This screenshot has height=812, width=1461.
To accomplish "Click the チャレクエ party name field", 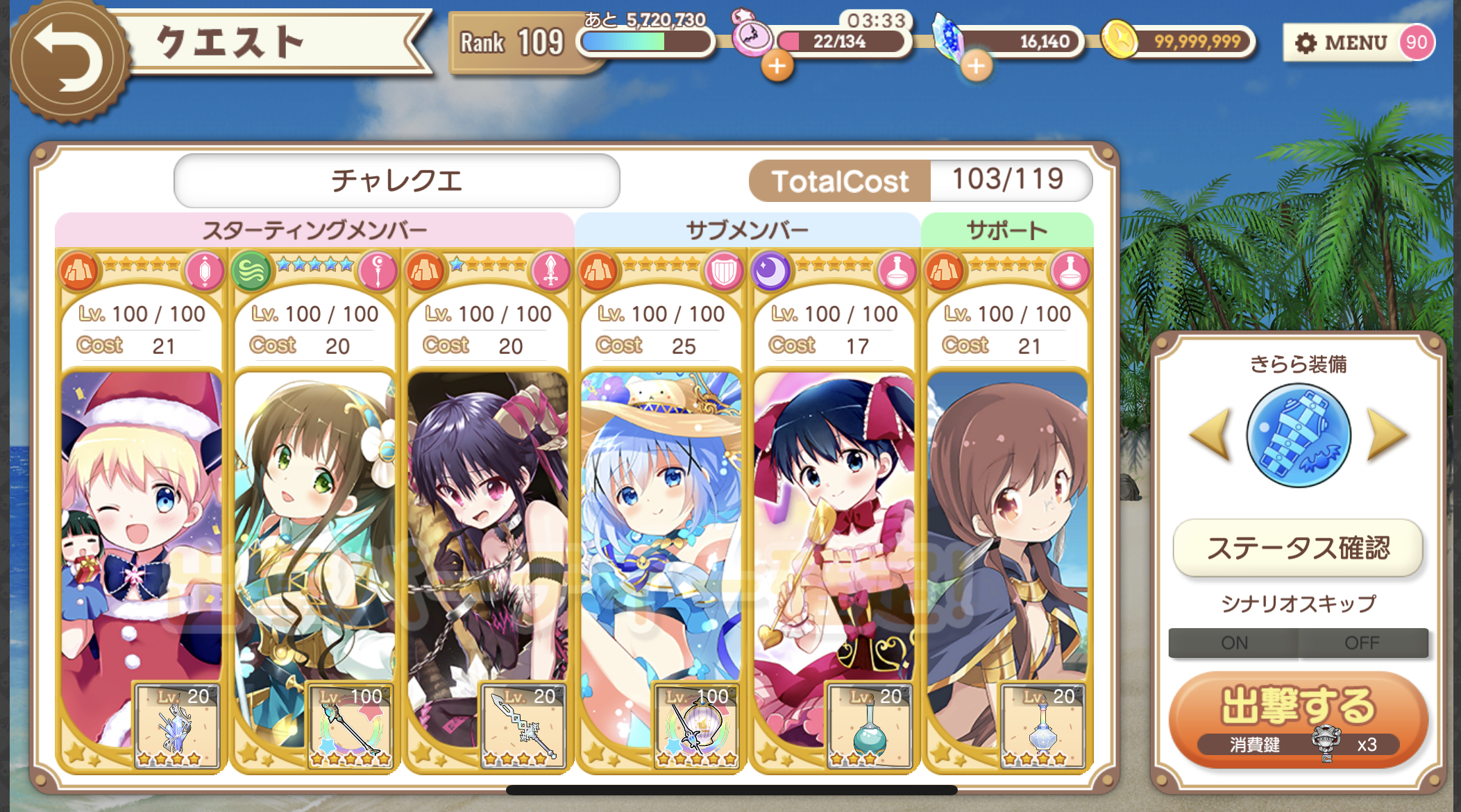I will (x=396, y=180).
